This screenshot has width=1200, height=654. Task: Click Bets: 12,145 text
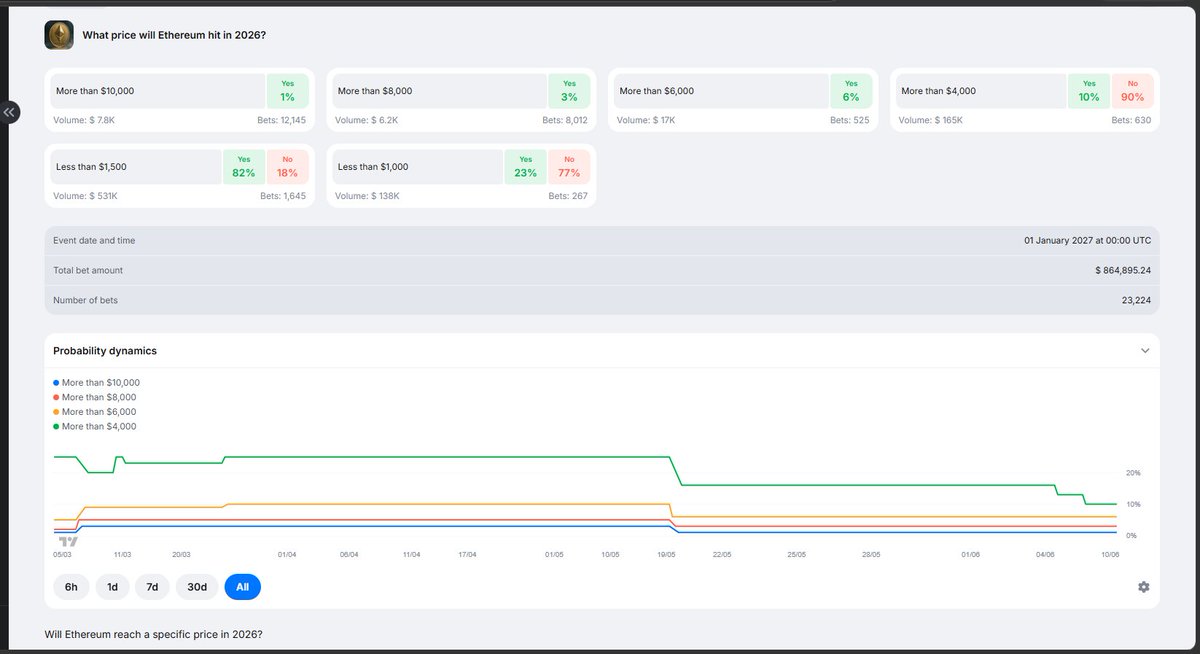pyautogui.click(x=282, y=120)
